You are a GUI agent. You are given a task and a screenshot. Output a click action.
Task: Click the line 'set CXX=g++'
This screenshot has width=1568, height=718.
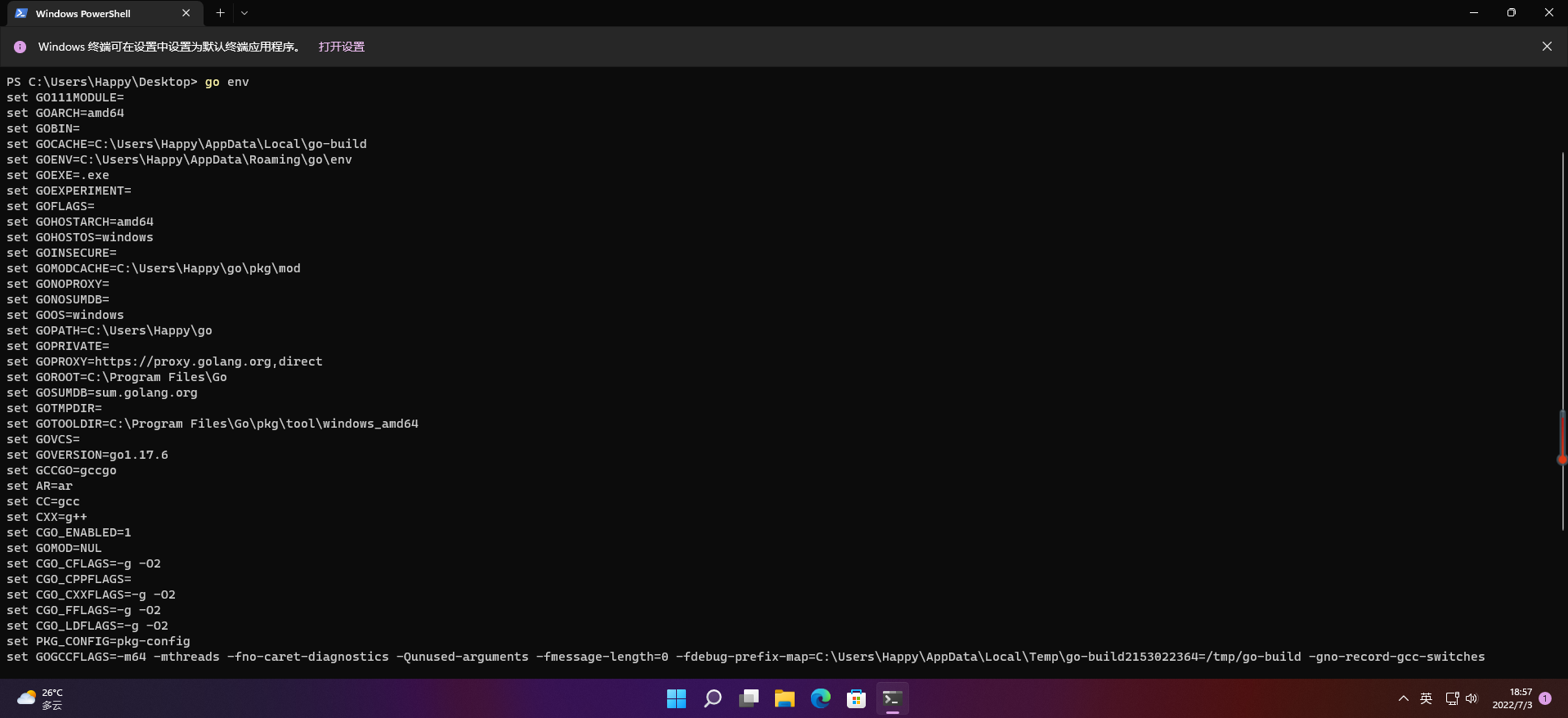click(x=47, y=517)
